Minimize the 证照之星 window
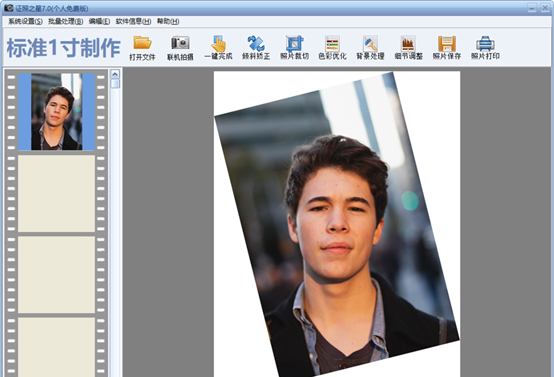 pos(532,7)
